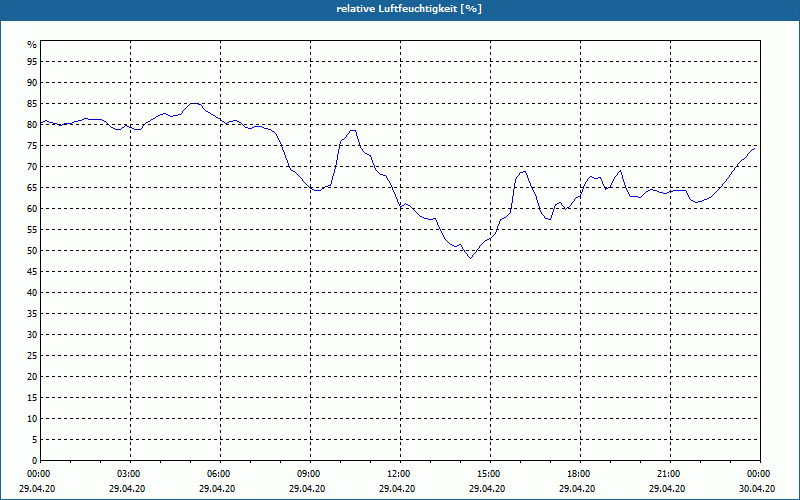Click the '29.04.20' date beneath 21:00
This screenshot has width=800, height=500.
pyautogui.click(x=667, y=489)
